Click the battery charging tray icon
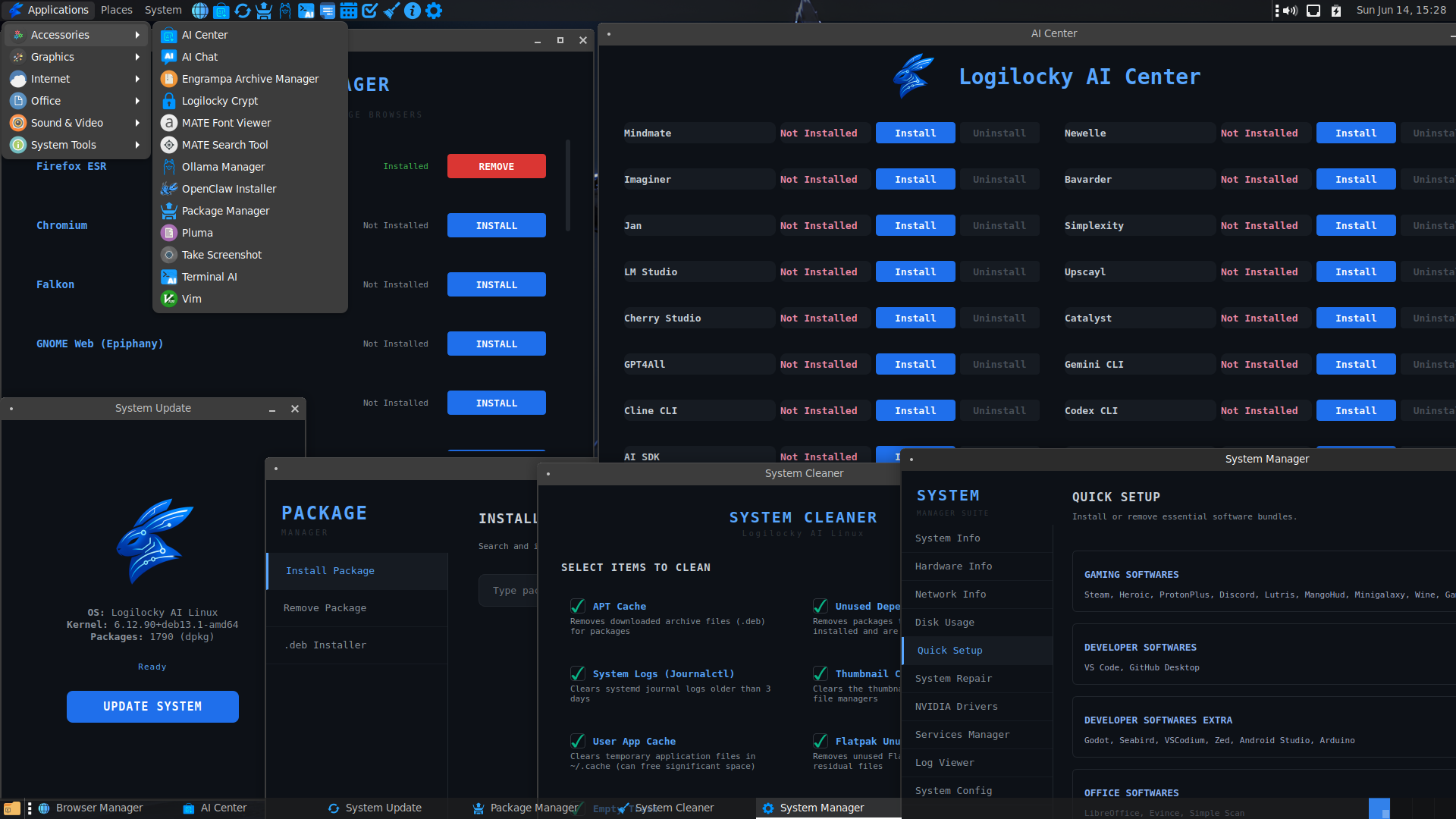The width and height of the screenshot is (1456, 819). click(1336, 11)
